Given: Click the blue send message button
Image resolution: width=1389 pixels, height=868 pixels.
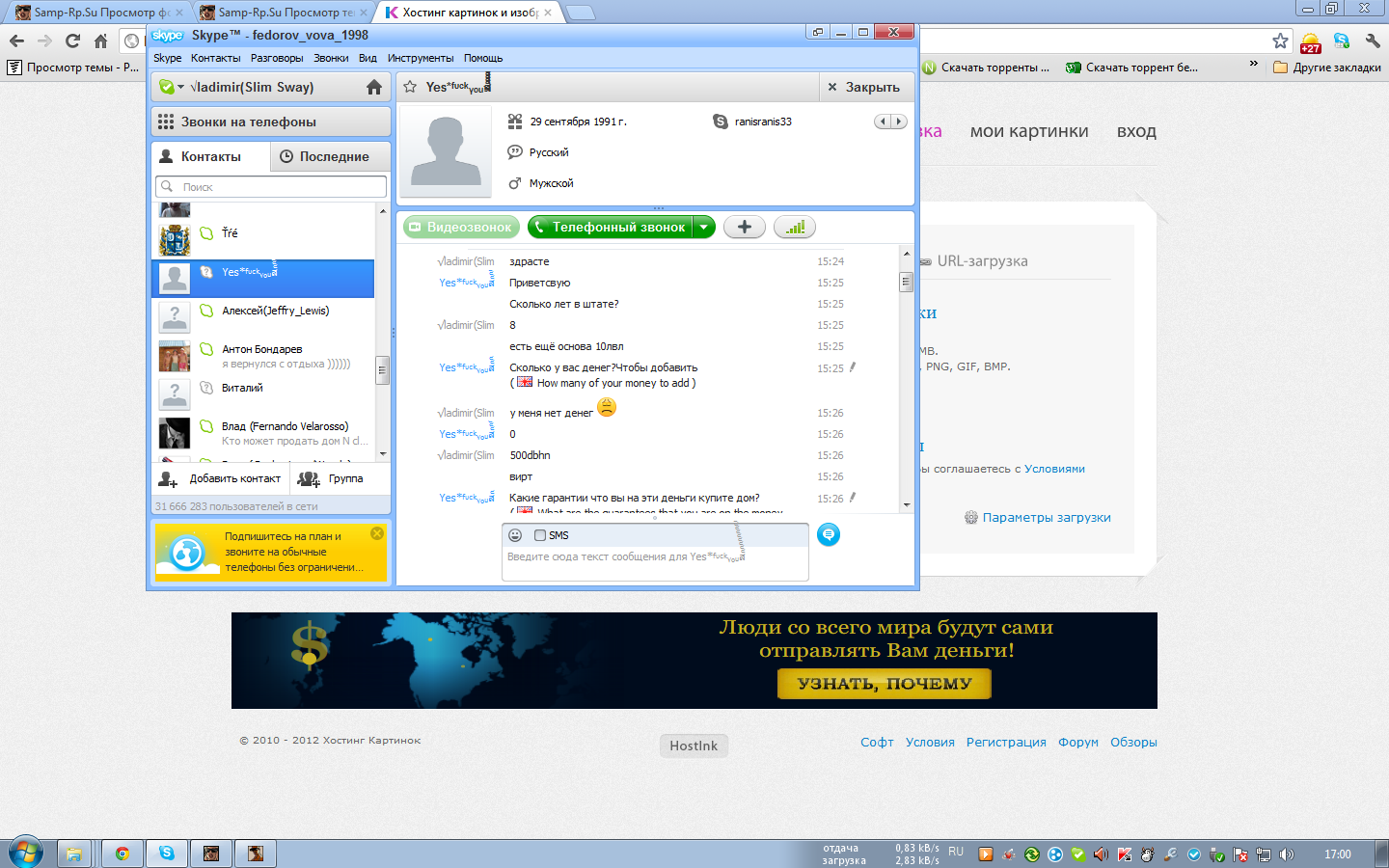Looking at the screenshot, I should [829, 534].
